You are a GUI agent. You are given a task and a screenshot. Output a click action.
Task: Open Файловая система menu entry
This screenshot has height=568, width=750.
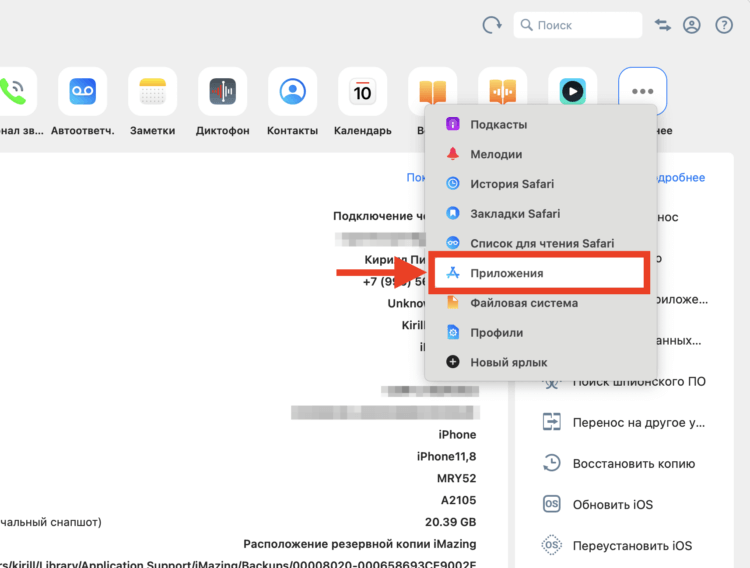click(540, 303)
